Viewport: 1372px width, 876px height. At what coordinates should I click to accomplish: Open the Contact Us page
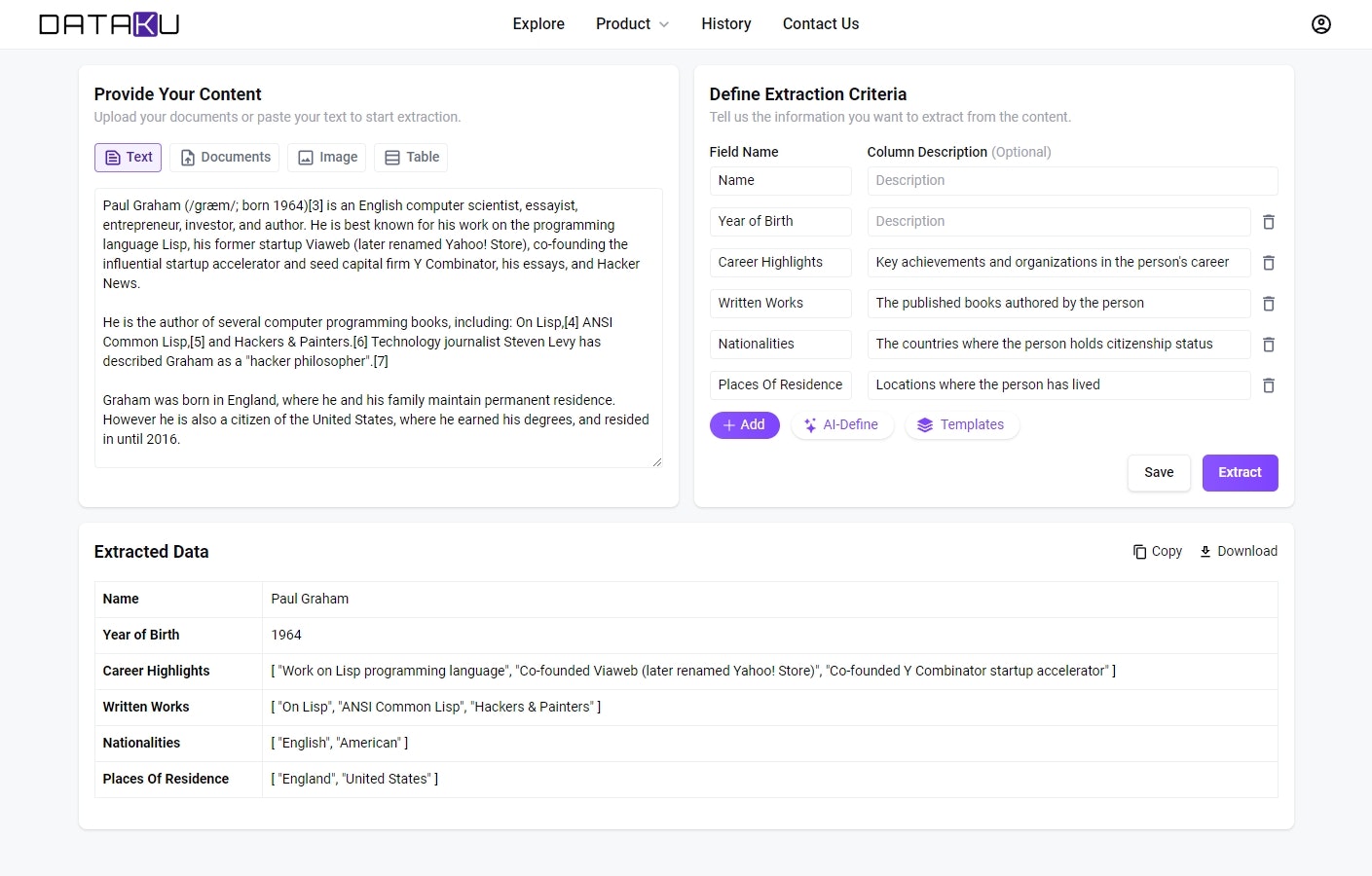point(821,24)
